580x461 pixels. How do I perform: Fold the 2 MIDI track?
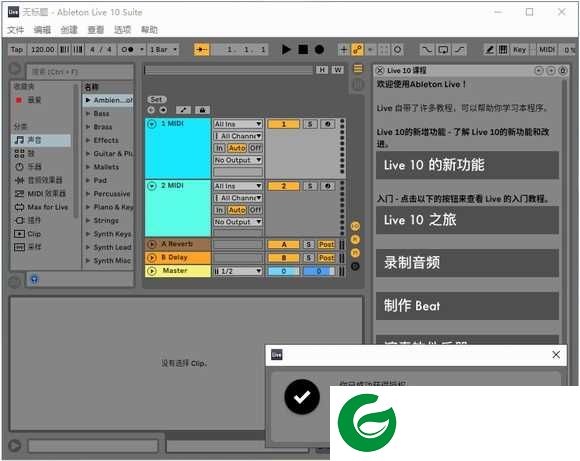pos(152,186)
